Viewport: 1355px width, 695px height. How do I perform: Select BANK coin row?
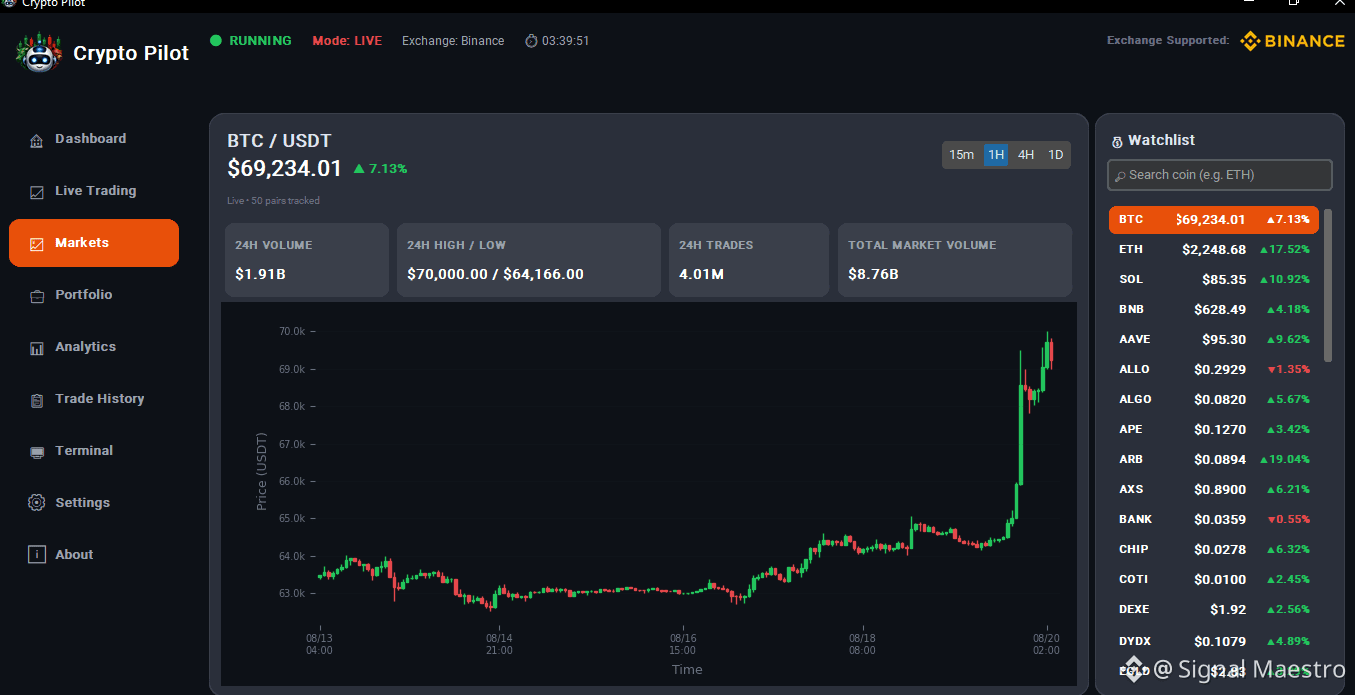tap(1214, 520)
